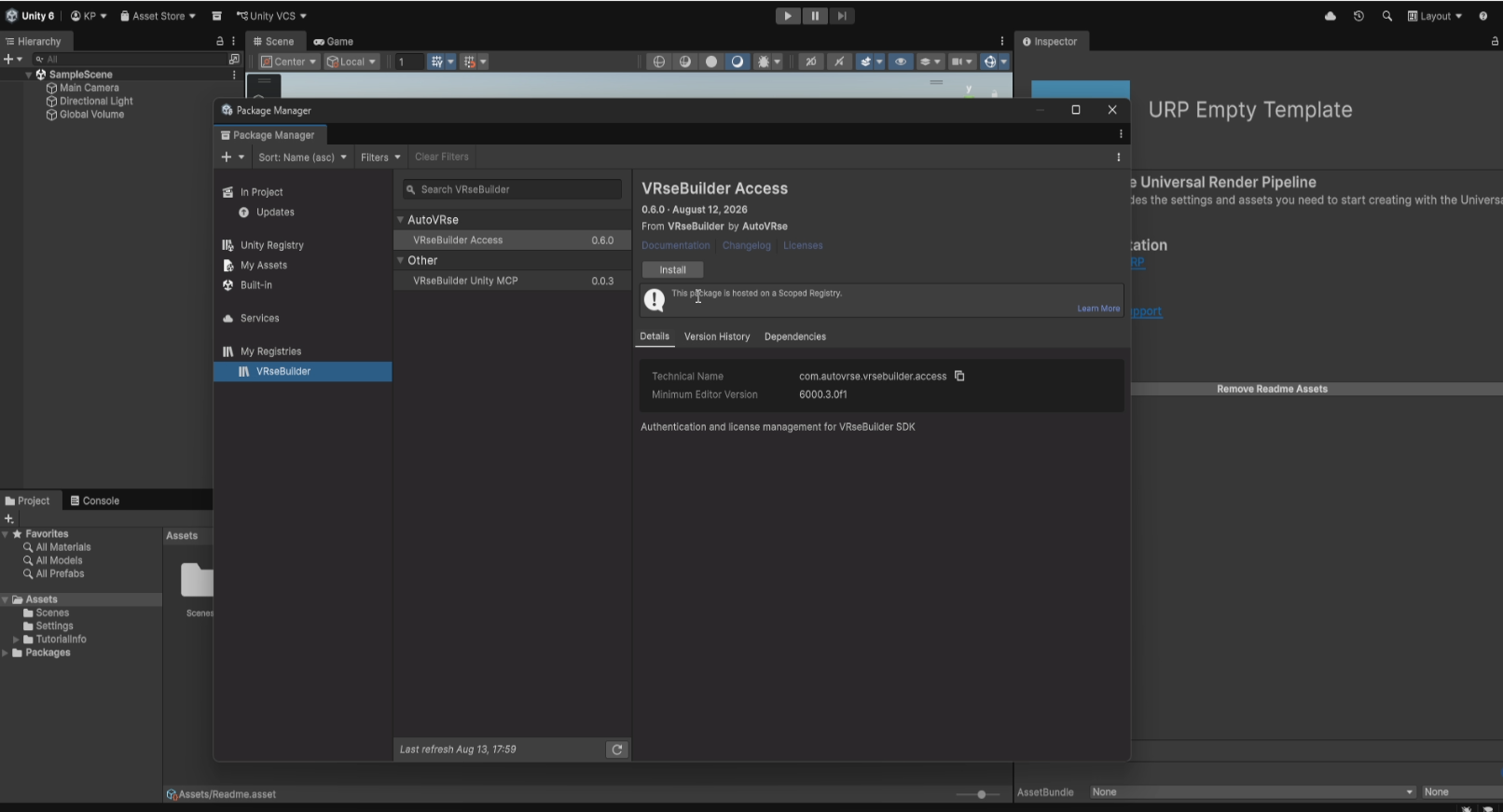Screen dimensions: 1503x812
Task: Select Directional Light in Hierarchy
Action: point(95,101)
